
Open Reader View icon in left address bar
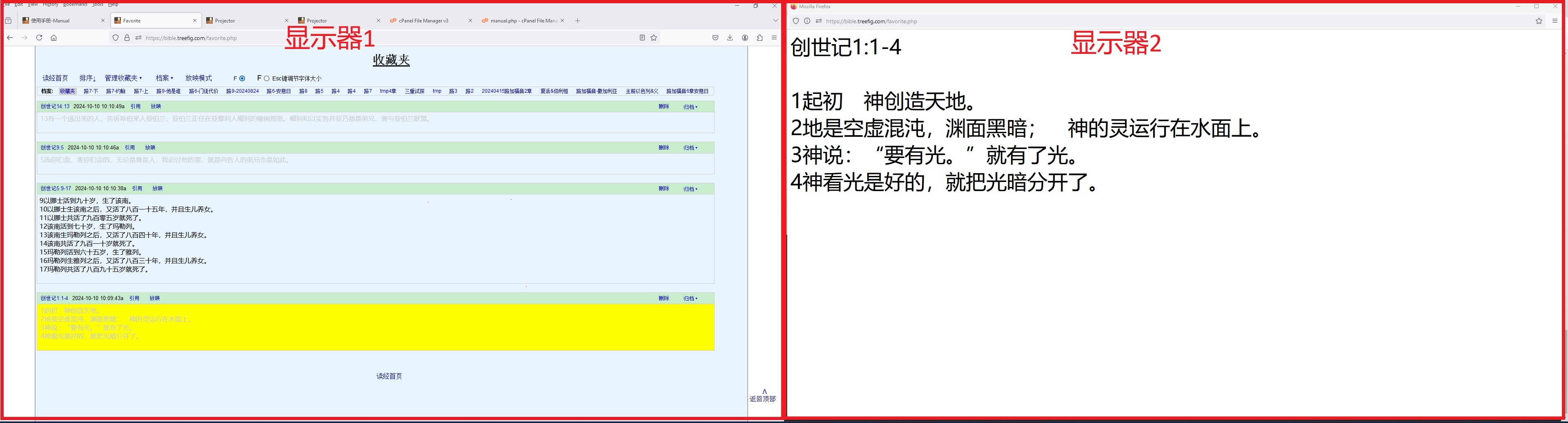click(x=641, y=38)
